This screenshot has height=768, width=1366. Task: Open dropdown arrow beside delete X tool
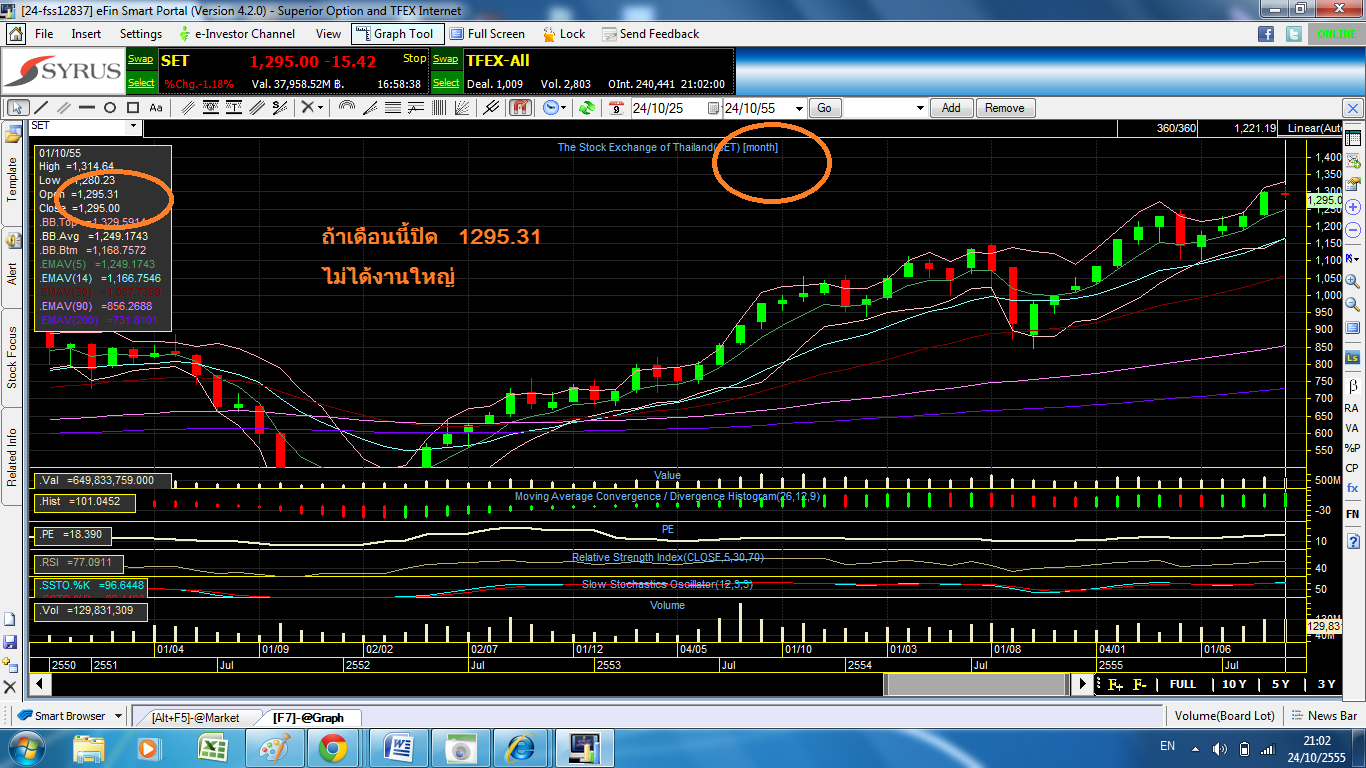click(x=320, y=108)
